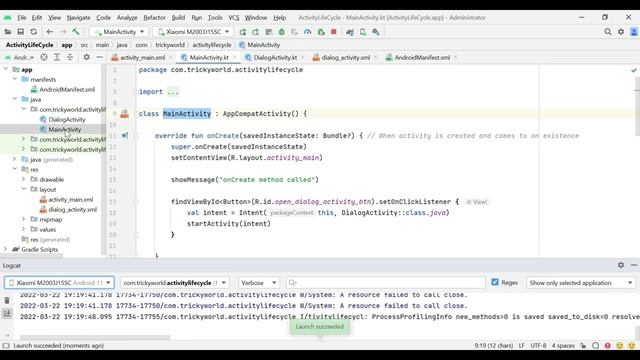Click related XML gutter icon beside MainActivity class
Screen dimensions: 640x360
124,114
